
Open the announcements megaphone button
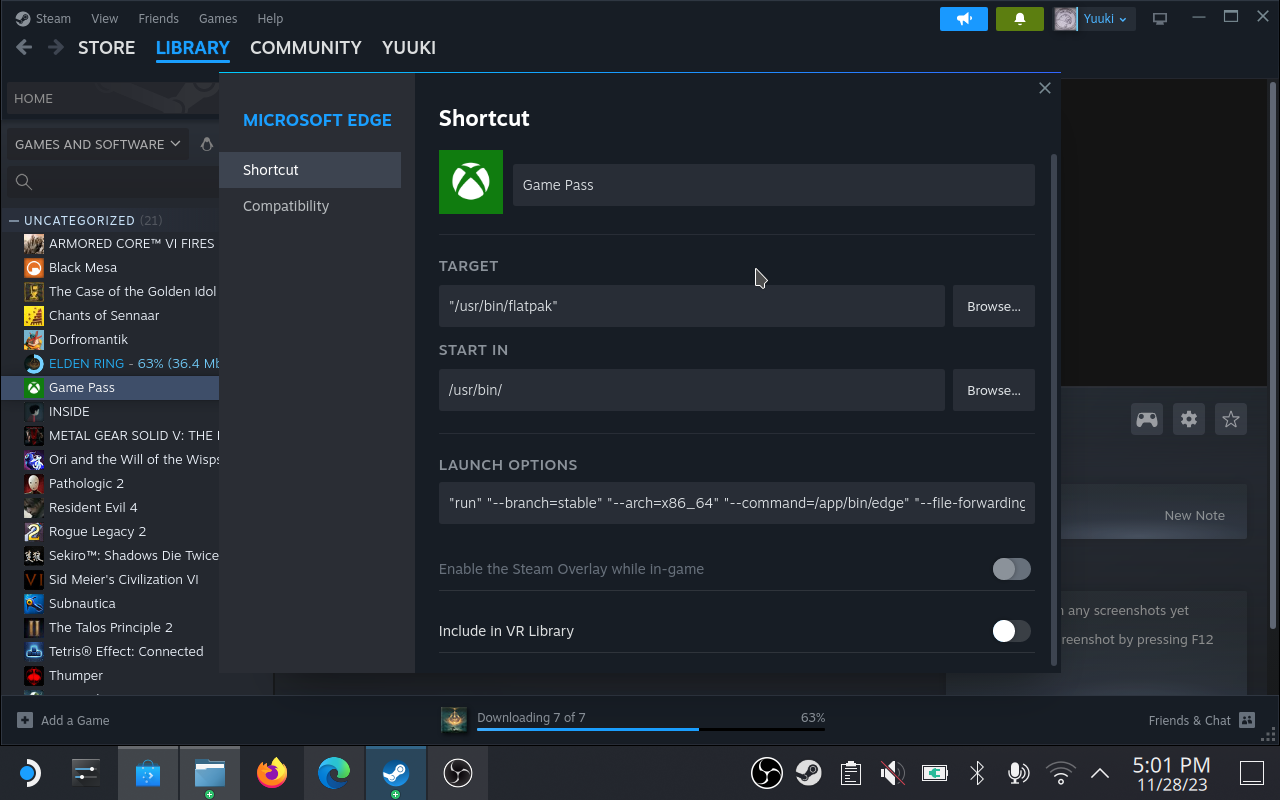coord(964,19)
